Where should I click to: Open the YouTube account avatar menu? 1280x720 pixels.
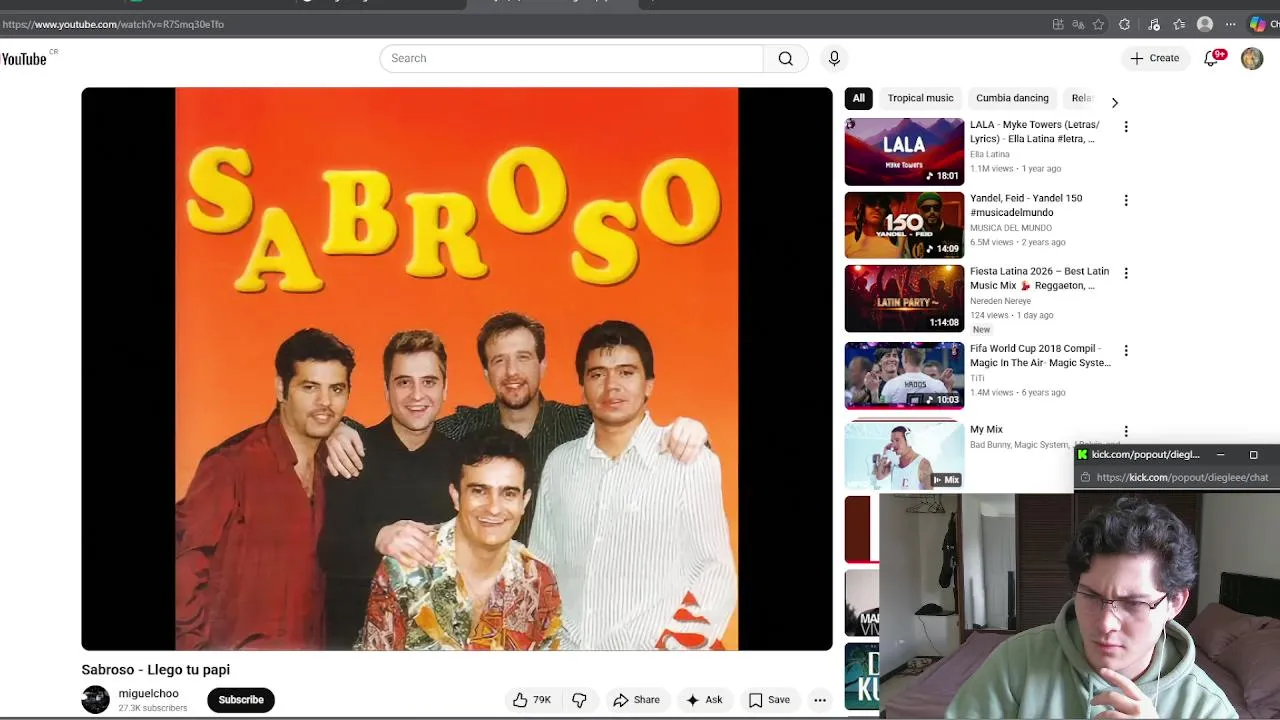pos(1252,58)
